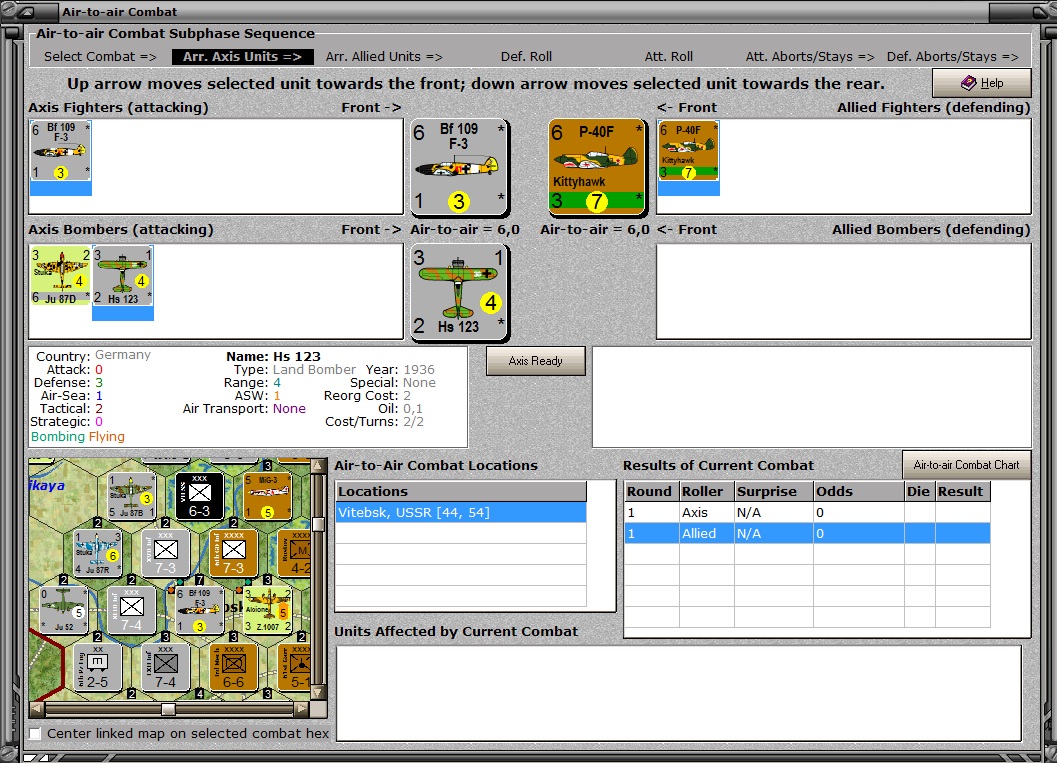Click the horizontal map scrollbar thumb
Viewport: 1057px width, 763px height.
(x=169, y=709)
